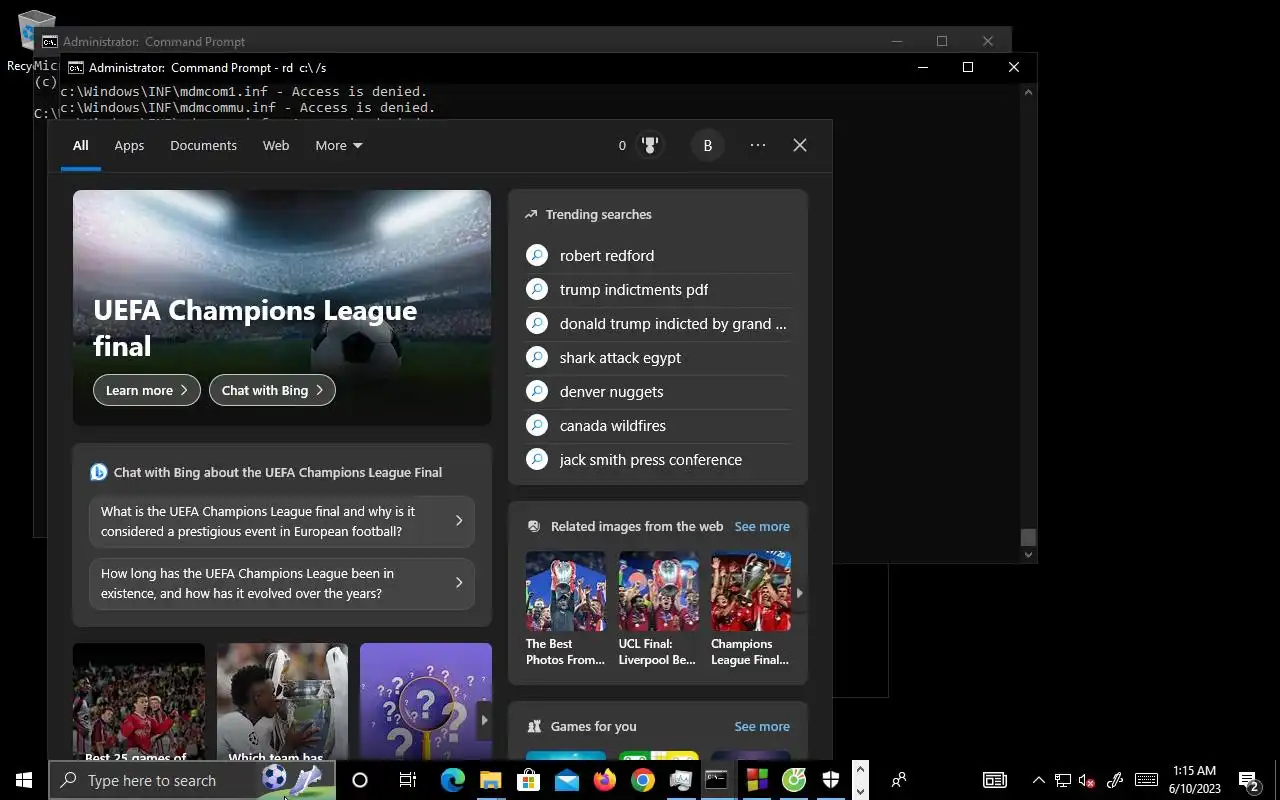
Task: Click the Command Prompt vertical scrollbar thumb
Action: point(1028,537)
